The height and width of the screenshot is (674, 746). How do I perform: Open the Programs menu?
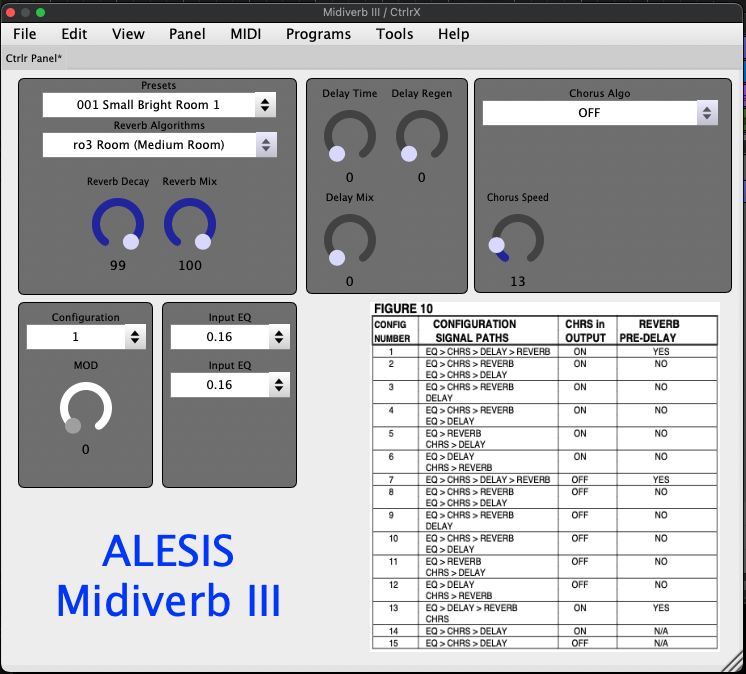coord(318,34)
